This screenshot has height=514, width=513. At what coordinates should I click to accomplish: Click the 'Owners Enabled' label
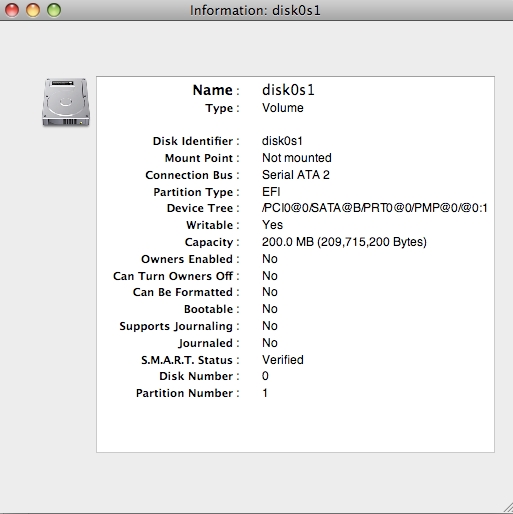click(x=187, y=259)
